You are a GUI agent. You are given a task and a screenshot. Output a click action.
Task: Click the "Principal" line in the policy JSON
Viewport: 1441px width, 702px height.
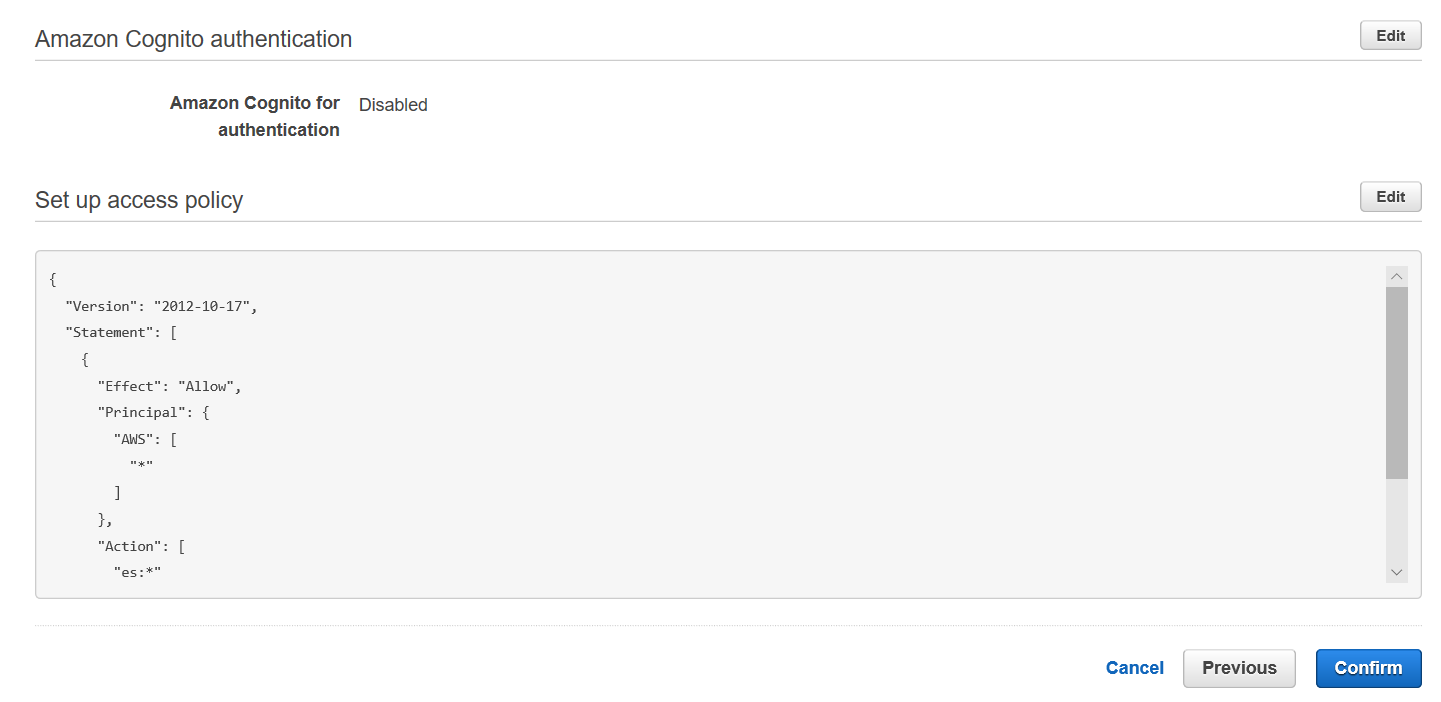(x=153, y=412)
